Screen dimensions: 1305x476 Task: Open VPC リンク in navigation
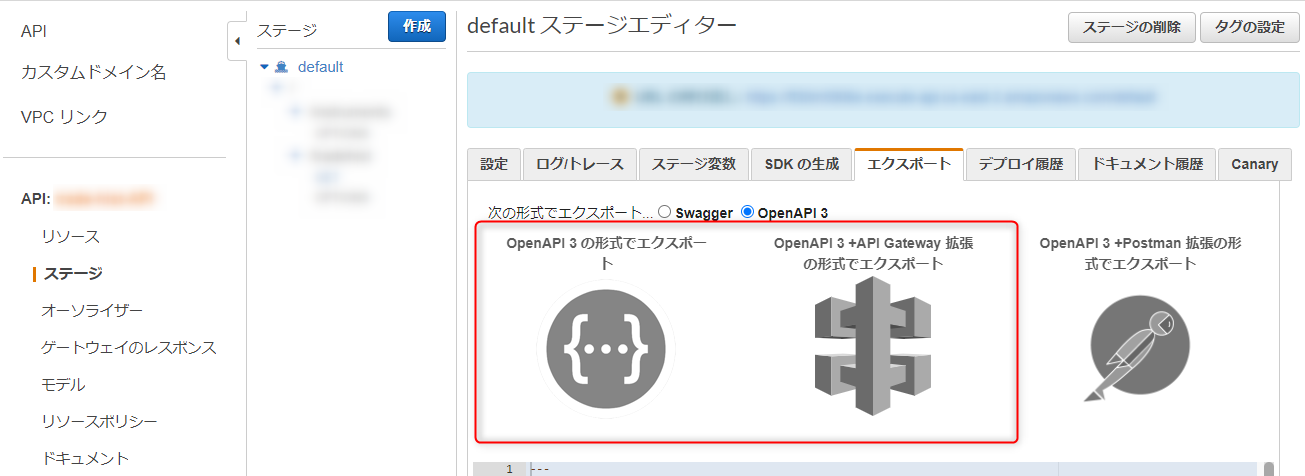click(x=64, y=117)
